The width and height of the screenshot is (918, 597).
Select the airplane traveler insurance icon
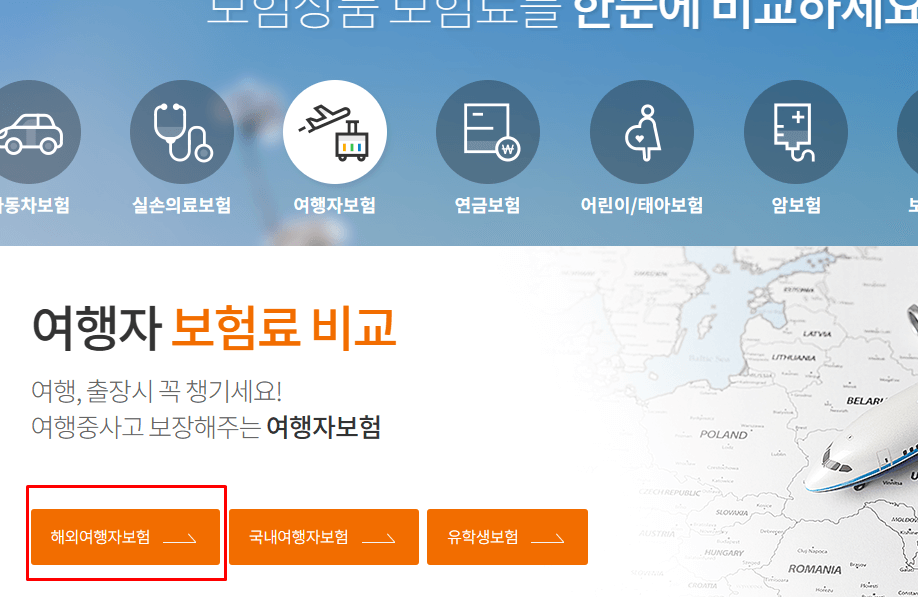click(335, 132)
